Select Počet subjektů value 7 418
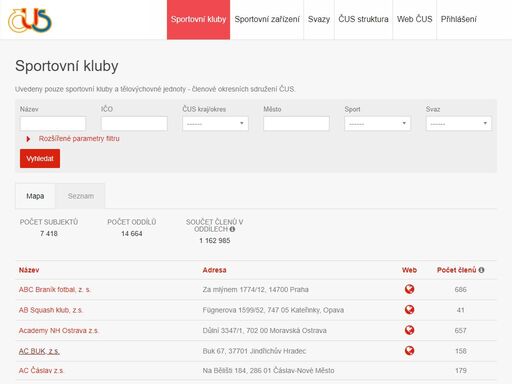This screenshot has height=384, width=512. [49, 234]
